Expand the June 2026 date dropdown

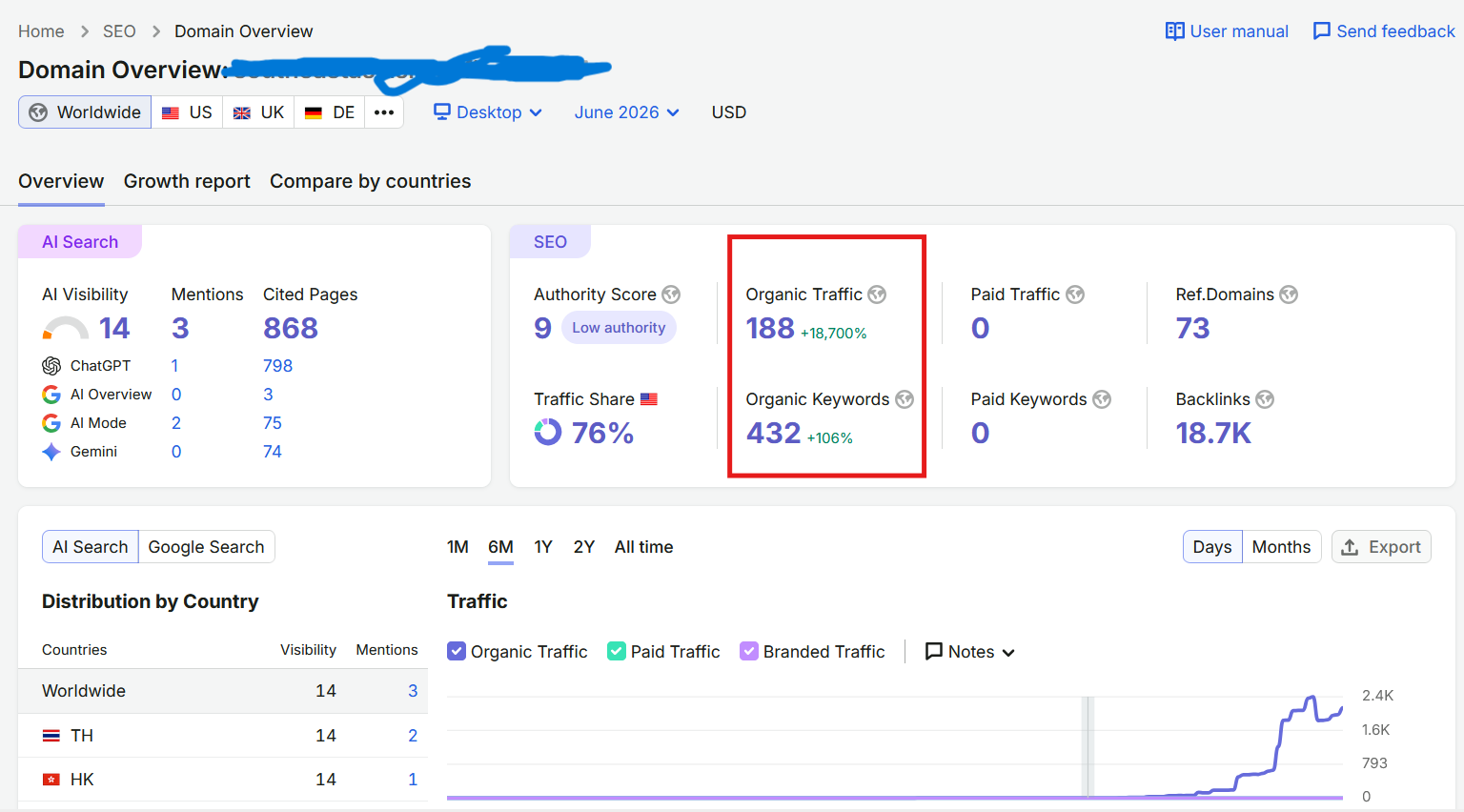point(627,112)
